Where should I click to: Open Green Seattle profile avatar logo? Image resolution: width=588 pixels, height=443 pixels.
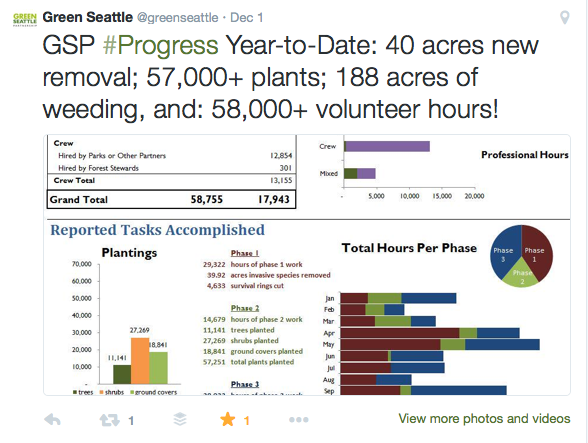pyautogui.click(x=25, y=20)
